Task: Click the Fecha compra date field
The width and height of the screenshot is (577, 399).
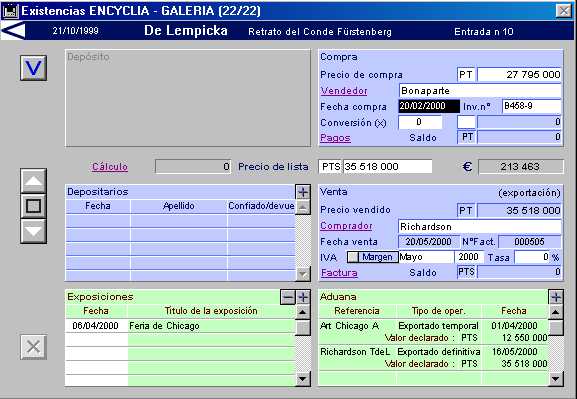Action: [429, 106]
